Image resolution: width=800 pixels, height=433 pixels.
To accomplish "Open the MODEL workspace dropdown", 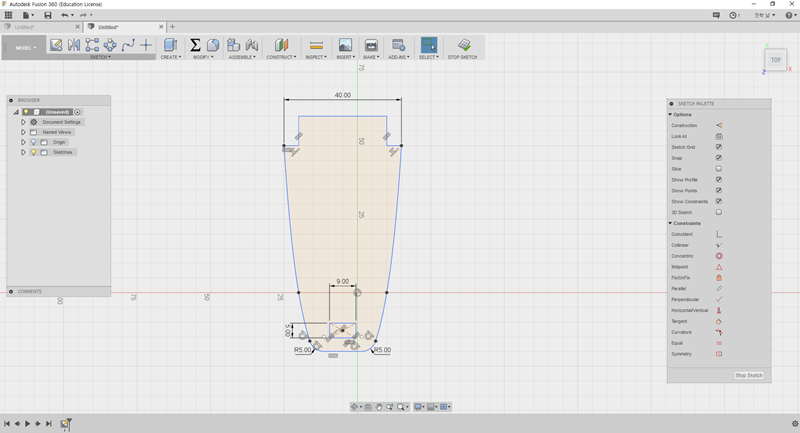I will click(25, 47).
